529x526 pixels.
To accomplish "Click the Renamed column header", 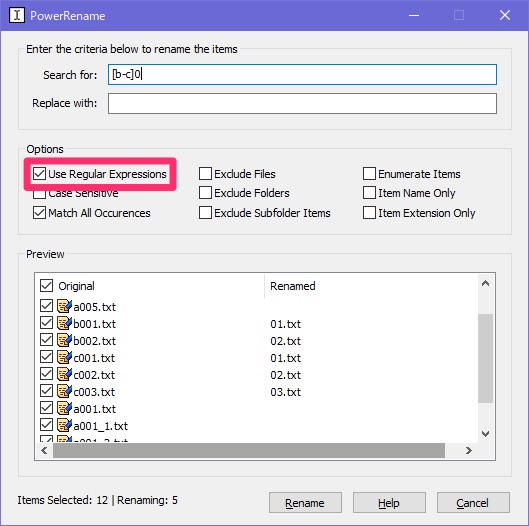I will (293, 286).
